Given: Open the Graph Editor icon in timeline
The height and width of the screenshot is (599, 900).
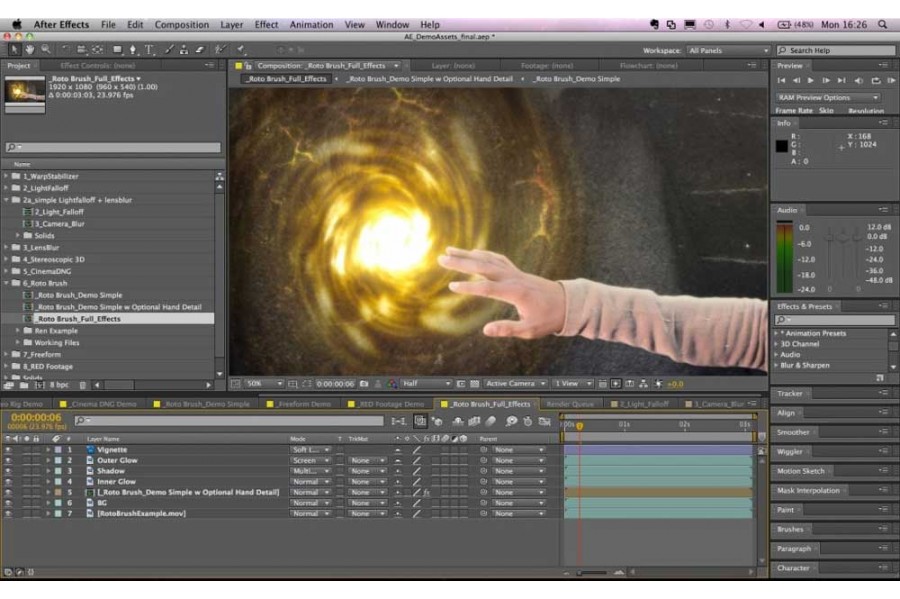Looking at the screenshot, I should 544,422.
